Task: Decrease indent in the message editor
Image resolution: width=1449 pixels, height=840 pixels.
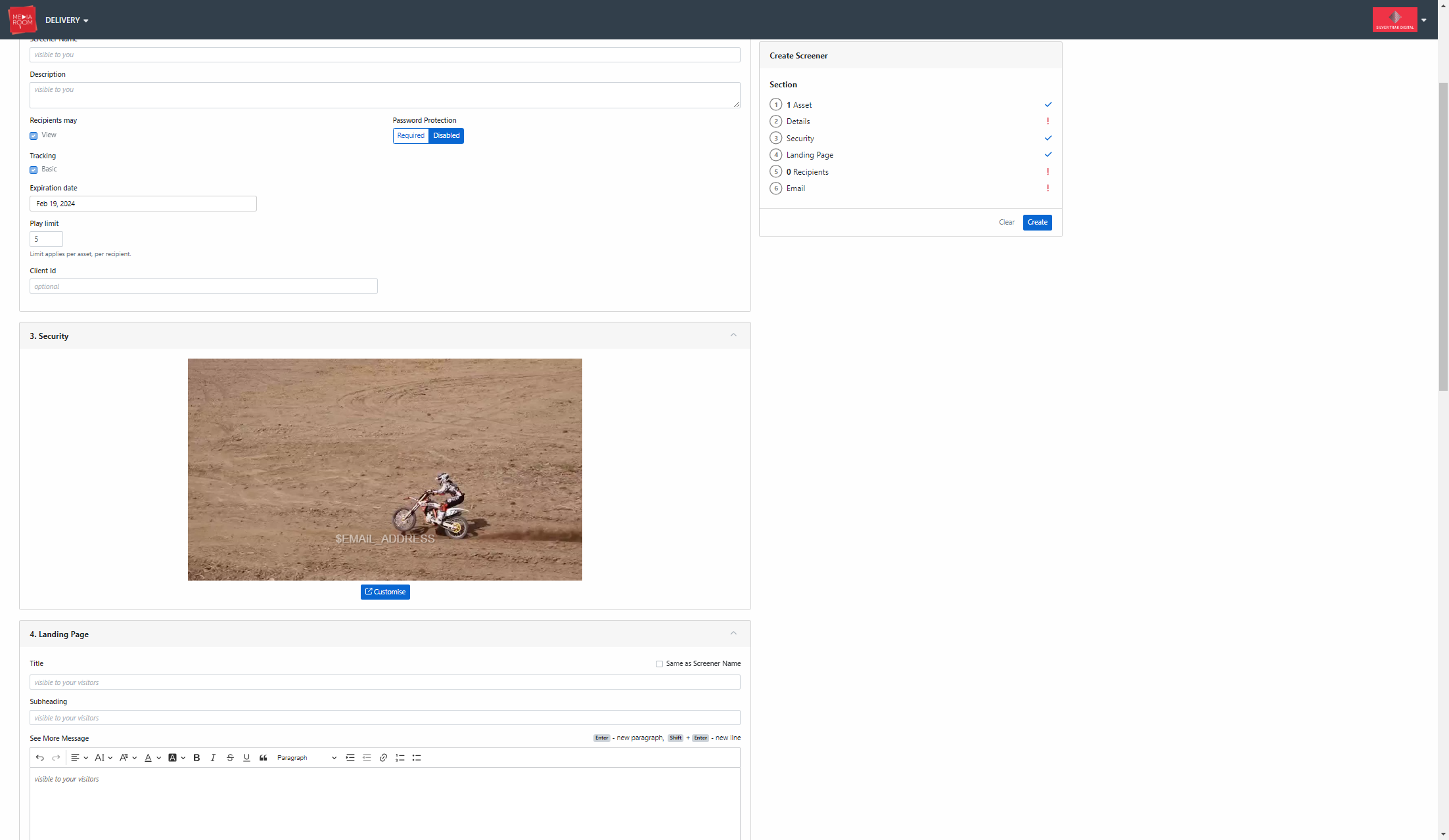Action: click(367, 757)
